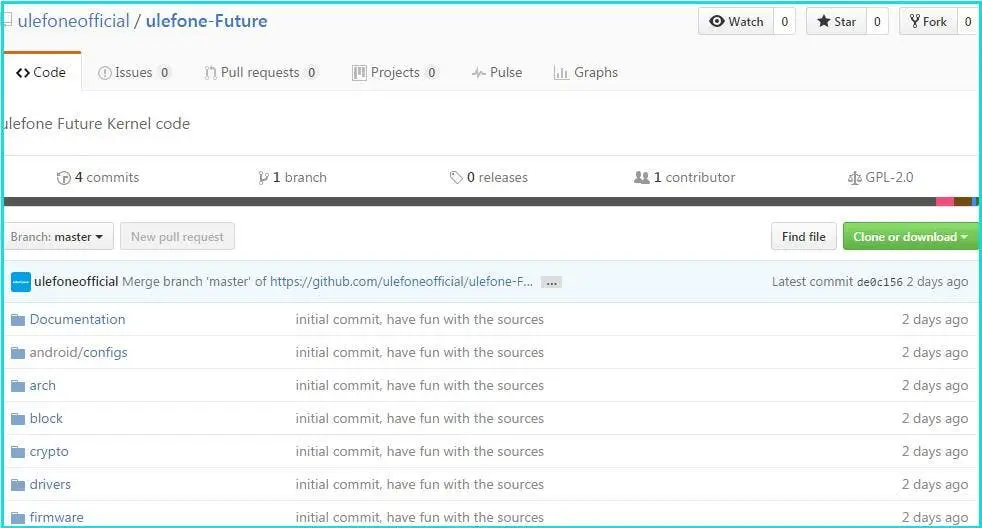Click the commits history clock icon

tap(63, 178)
